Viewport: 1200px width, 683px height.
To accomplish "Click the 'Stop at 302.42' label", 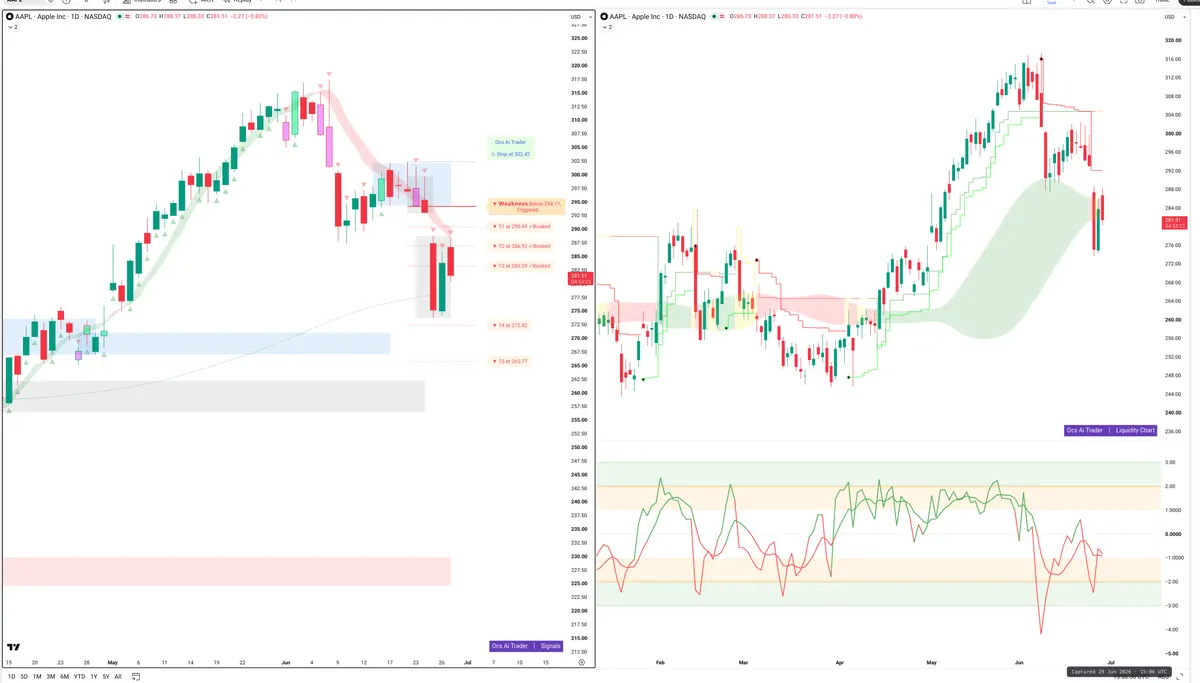I will [512, 154].
